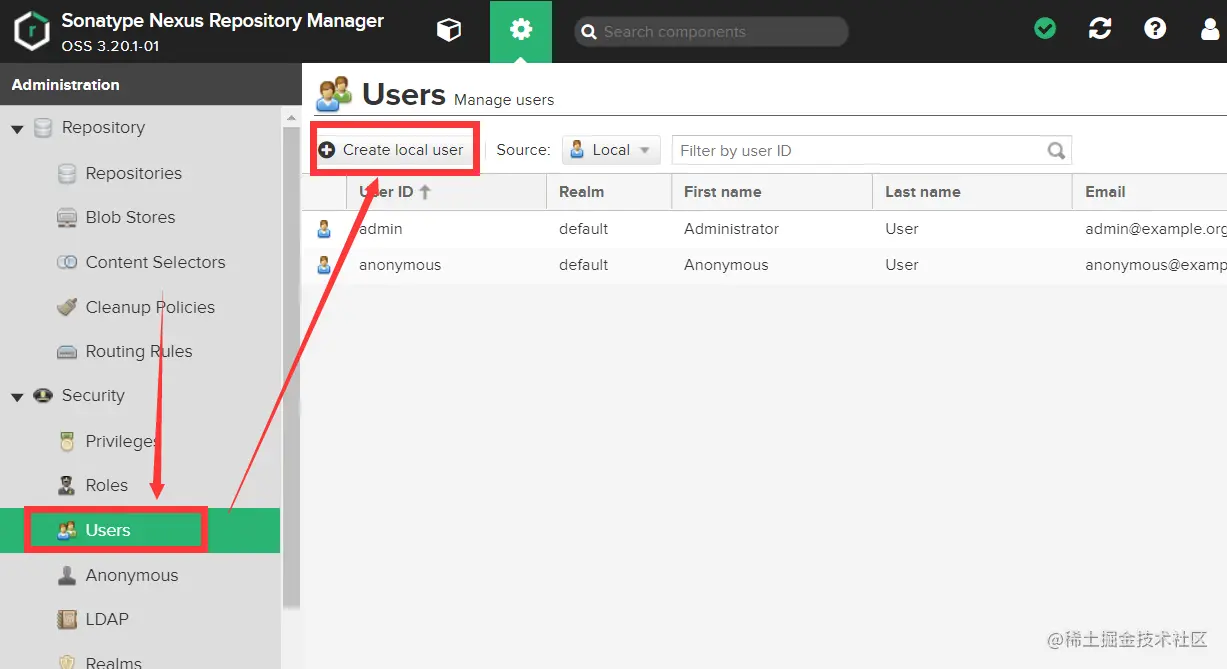Open the Source Local dropdown
Screen dimensions: 1227x669
(611, 150)
